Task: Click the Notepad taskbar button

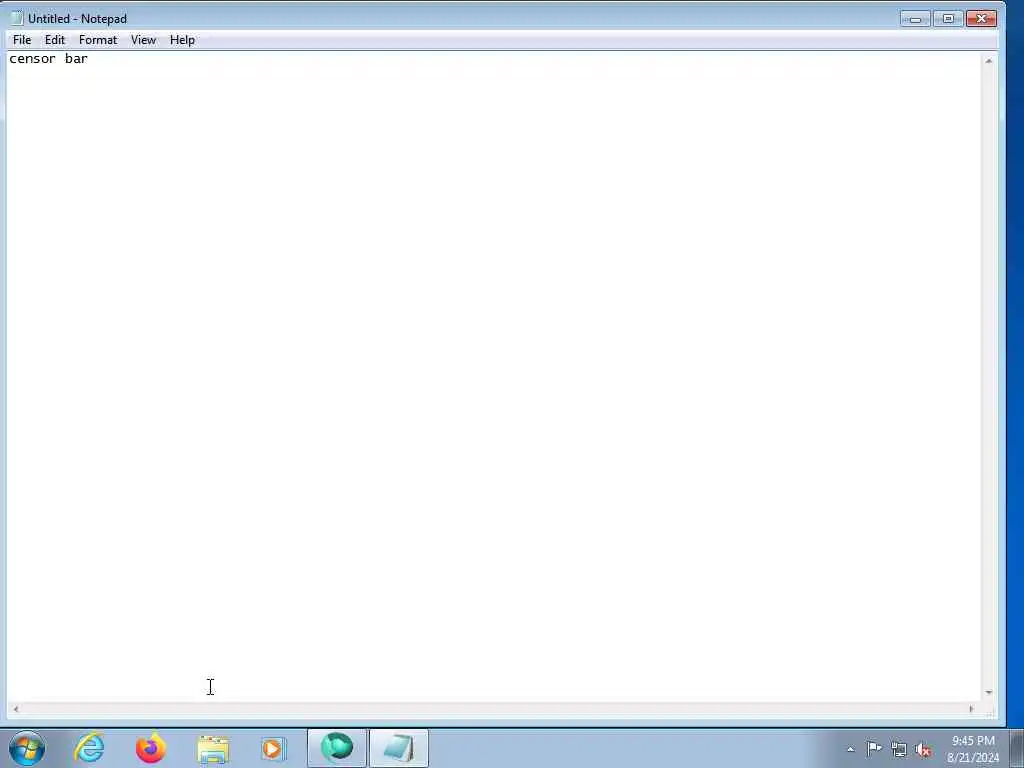Action: coord(398,748)
